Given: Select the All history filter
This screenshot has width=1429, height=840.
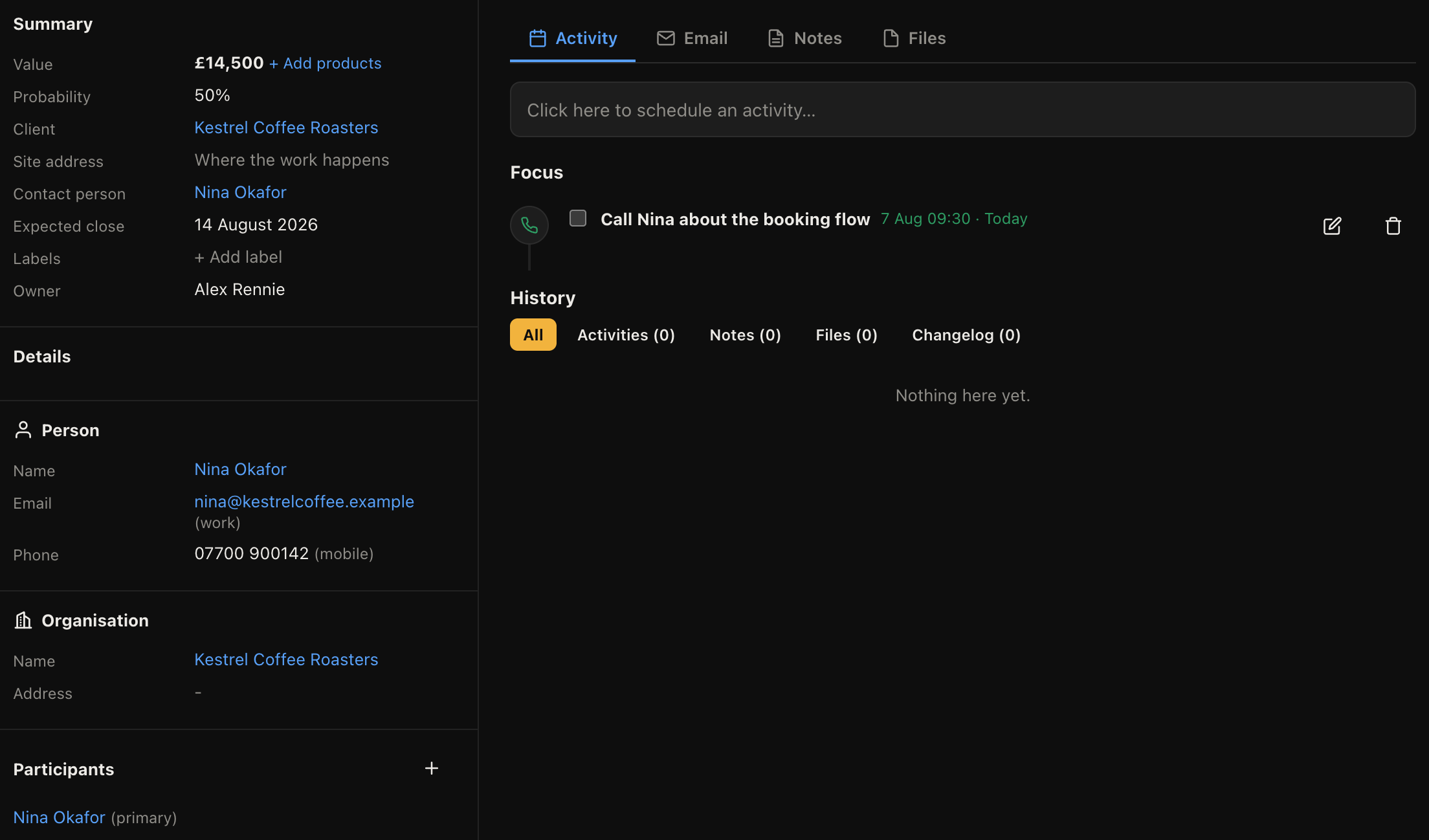Looking at the screenshot, I should point(533,335).
